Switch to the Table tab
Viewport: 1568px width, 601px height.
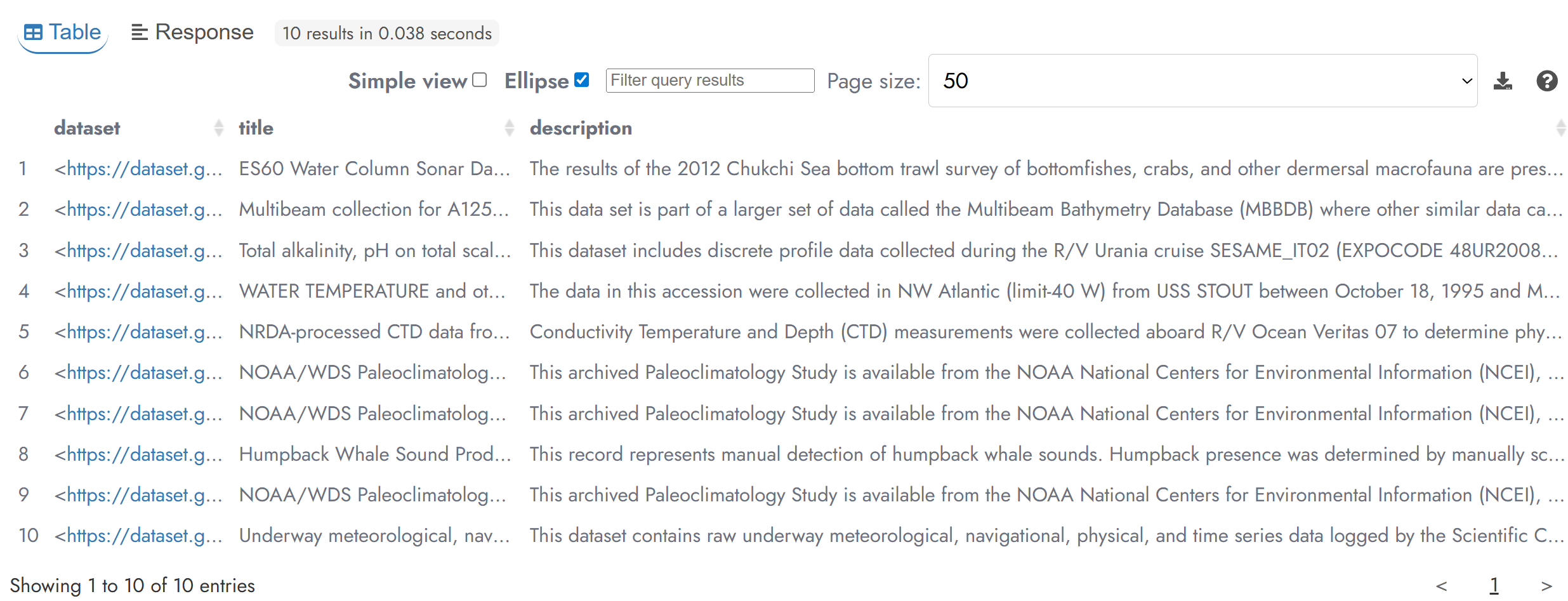tap(63, 32)
